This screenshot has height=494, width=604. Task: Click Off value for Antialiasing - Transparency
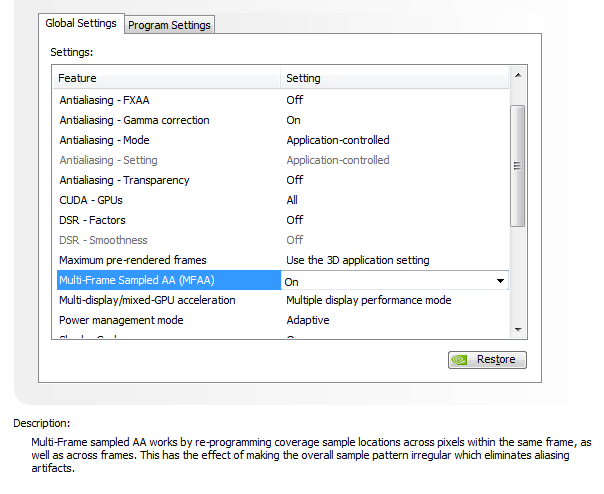(x=295, y=180)
